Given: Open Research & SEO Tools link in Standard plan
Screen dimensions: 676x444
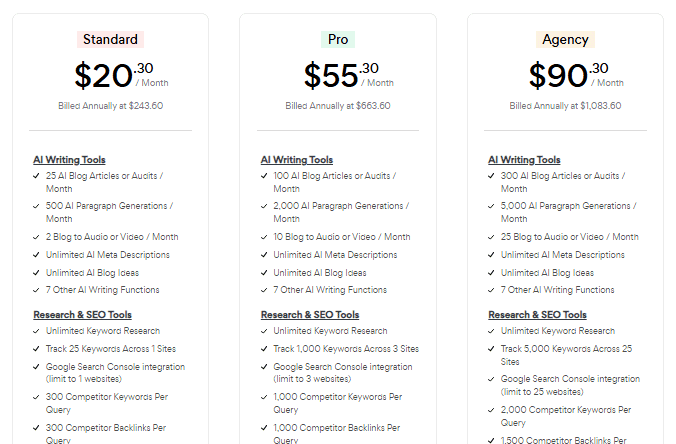Looking at the screenshot, I should [82, 315].
